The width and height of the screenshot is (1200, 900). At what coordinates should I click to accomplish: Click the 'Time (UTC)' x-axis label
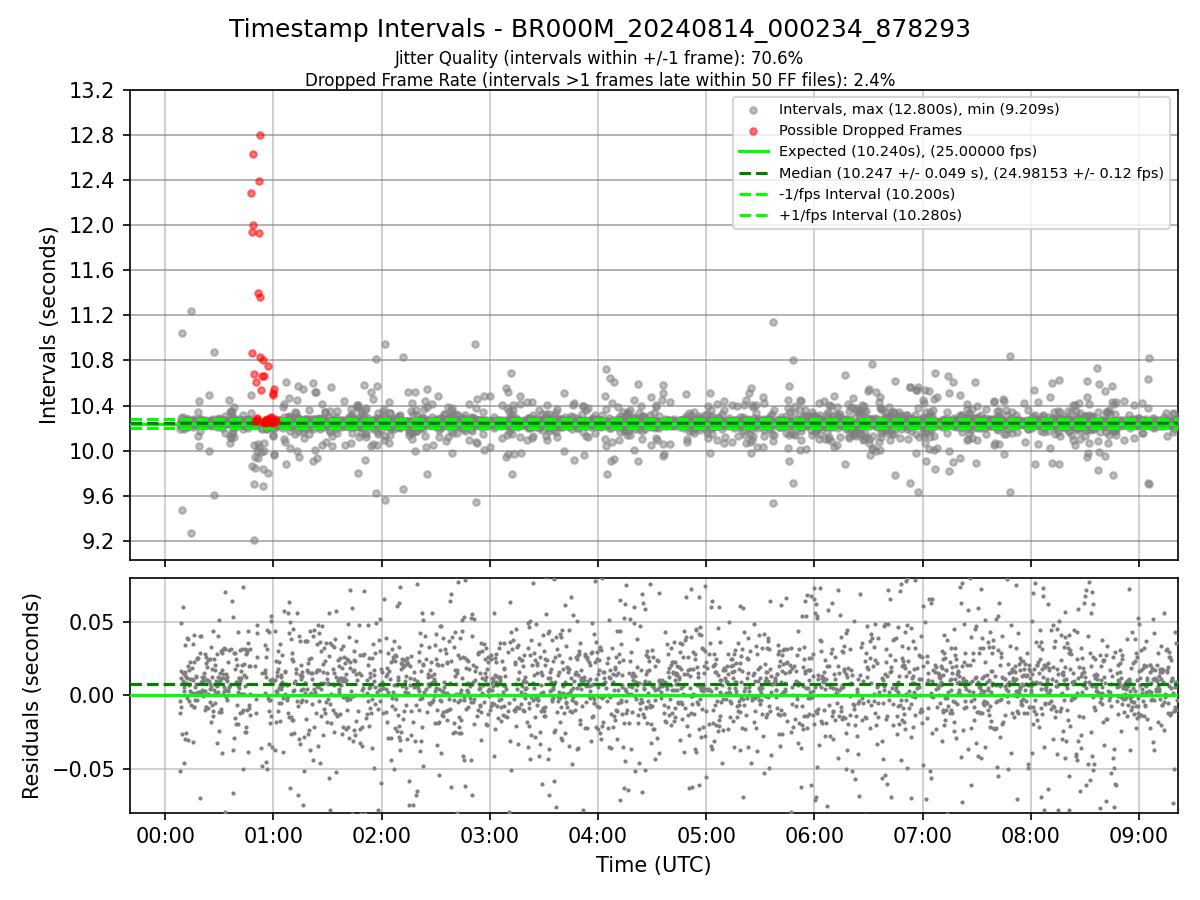click(x=654, y=865)
